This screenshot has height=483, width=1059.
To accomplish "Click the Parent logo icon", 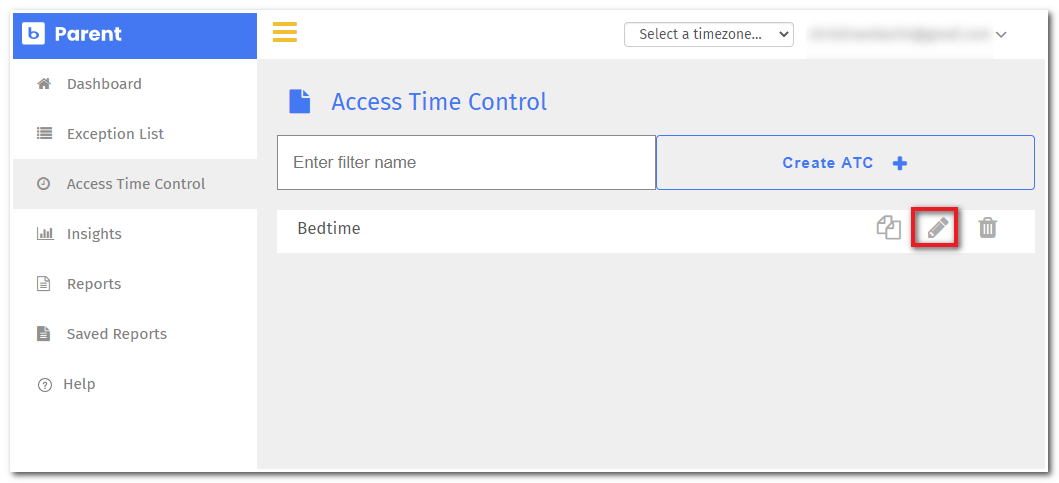I will tap(33, 34).
